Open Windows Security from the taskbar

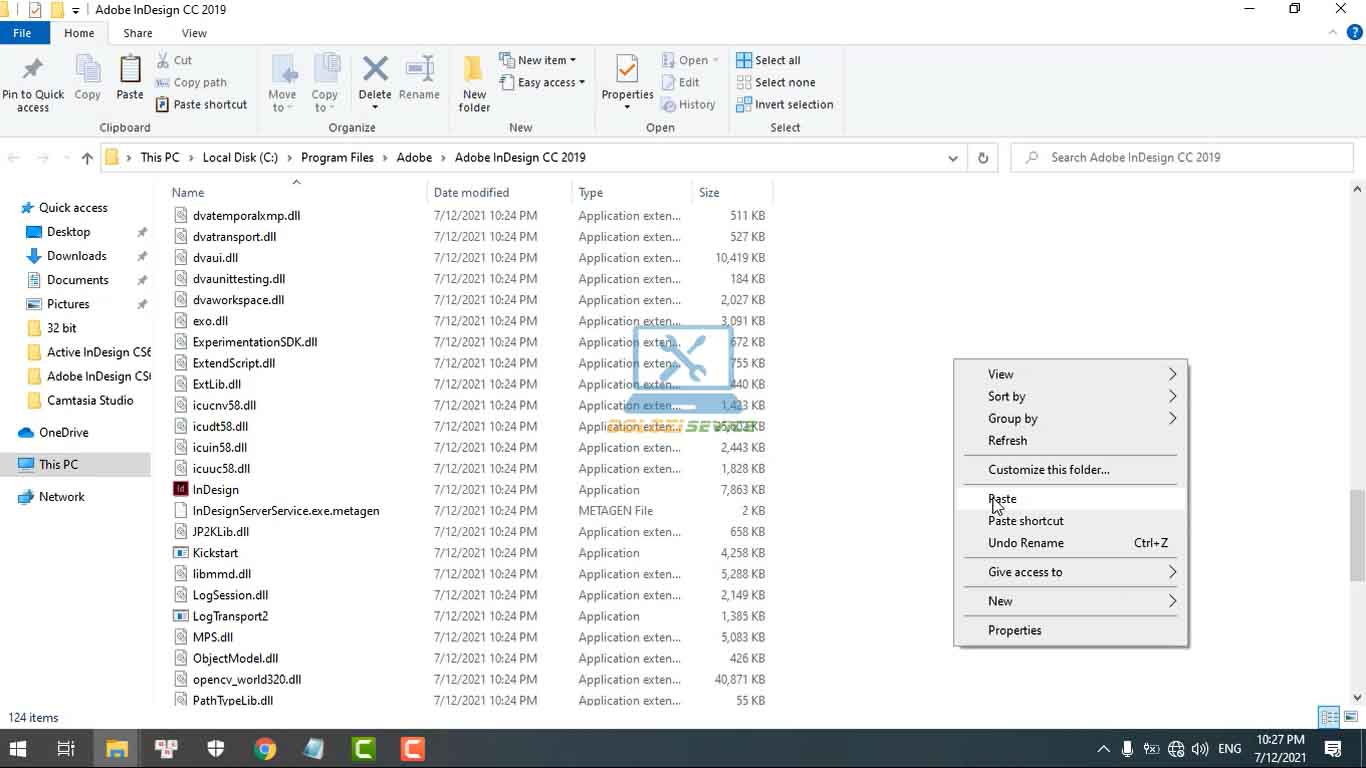215,748
